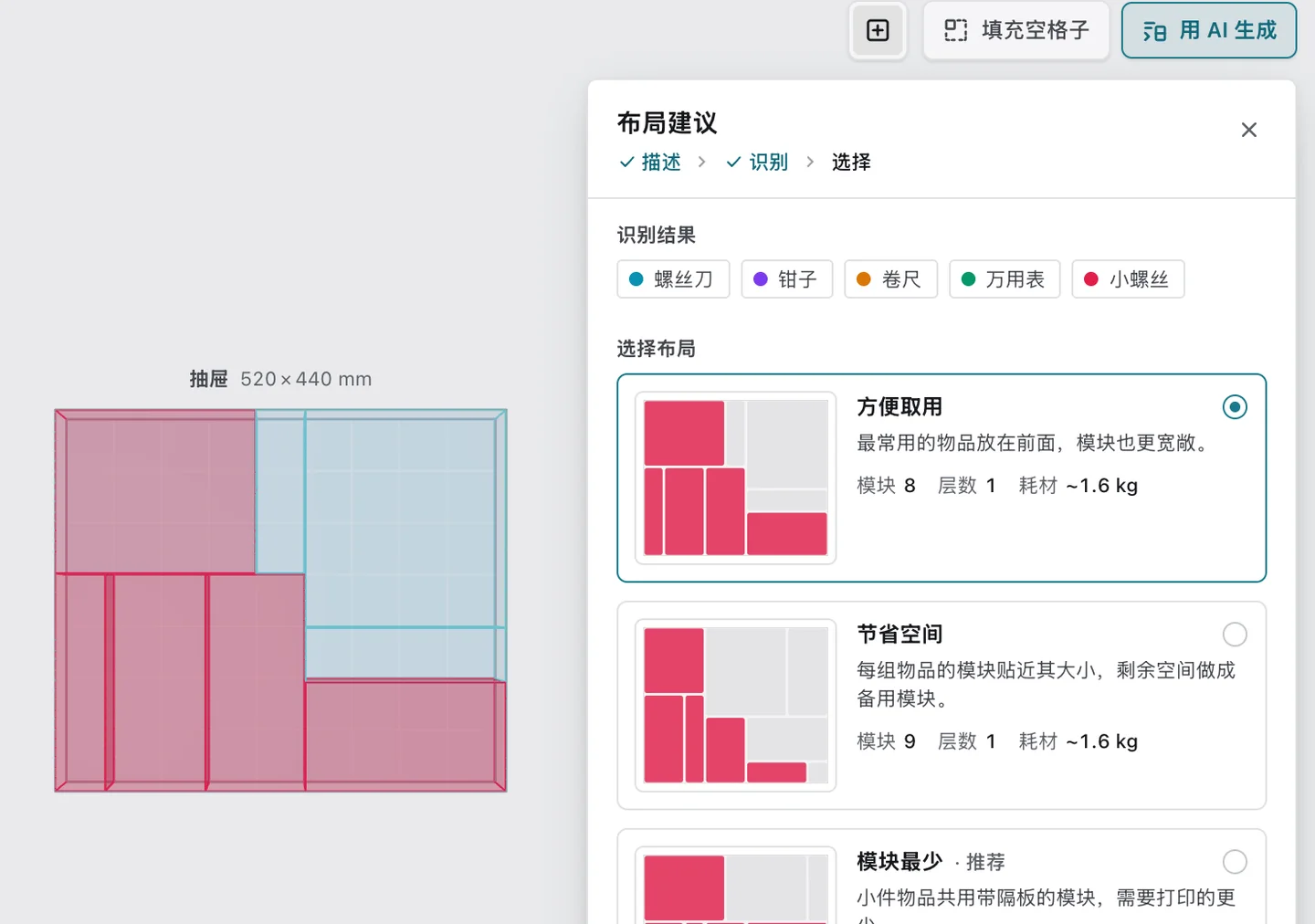Click the 方便取用 layout title
1315x924 pixels.
point(899,407)
